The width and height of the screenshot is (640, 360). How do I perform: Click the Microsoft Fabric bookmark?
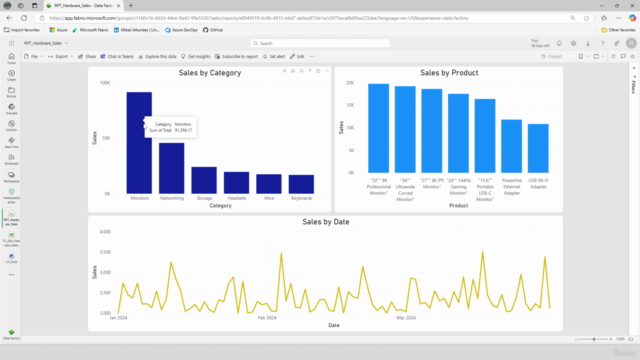click(90, 30)
